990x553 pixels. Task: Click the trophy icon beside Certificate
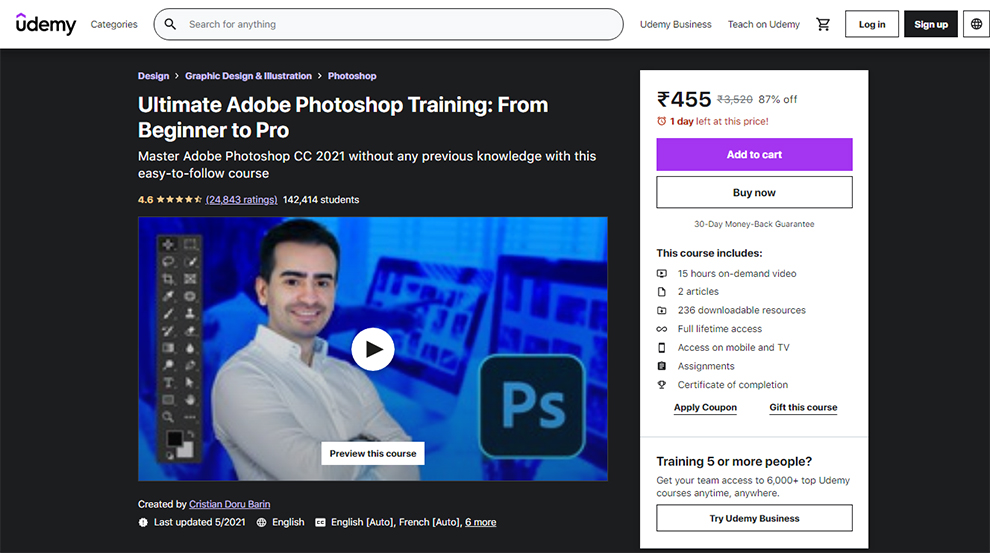click(x=662, y=384)
